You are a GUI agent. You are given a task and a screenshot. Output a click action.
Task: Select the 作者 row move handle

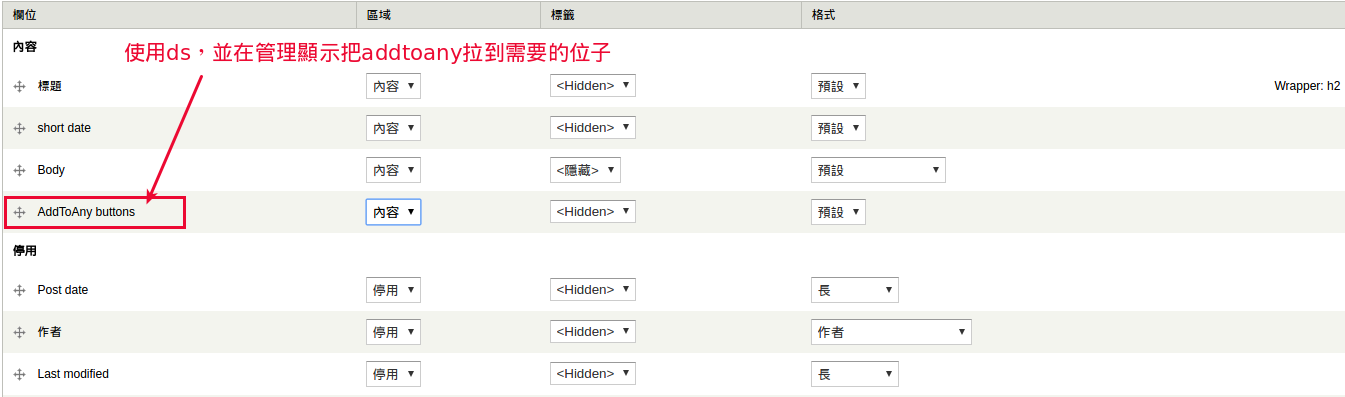pos(19,332)
